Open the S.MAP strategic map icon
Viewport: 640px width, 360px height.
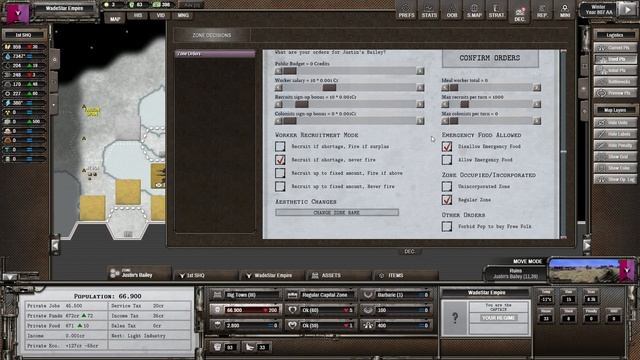click(474, 11)
